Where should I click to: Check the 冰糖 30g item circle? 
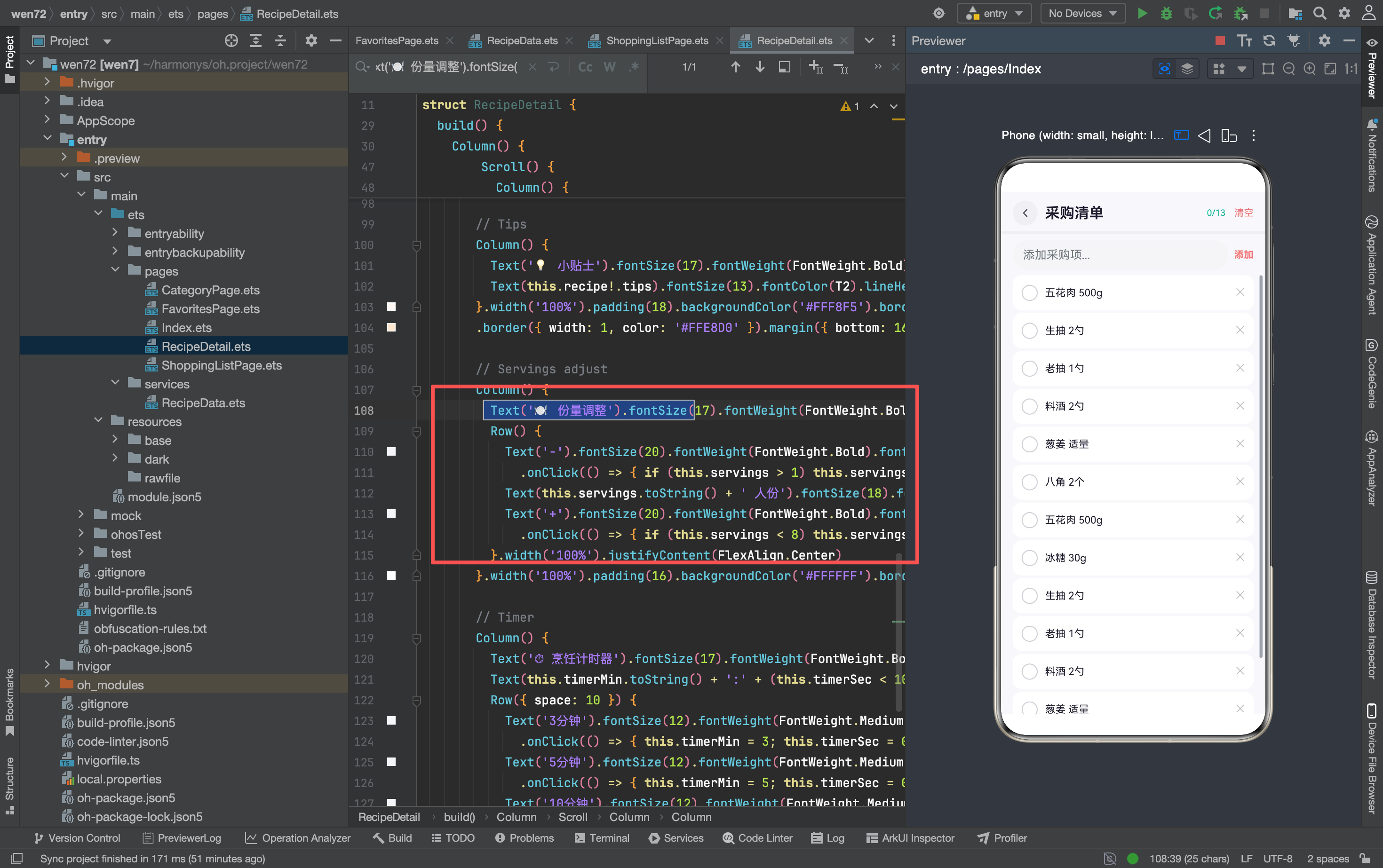(1029, 557)
